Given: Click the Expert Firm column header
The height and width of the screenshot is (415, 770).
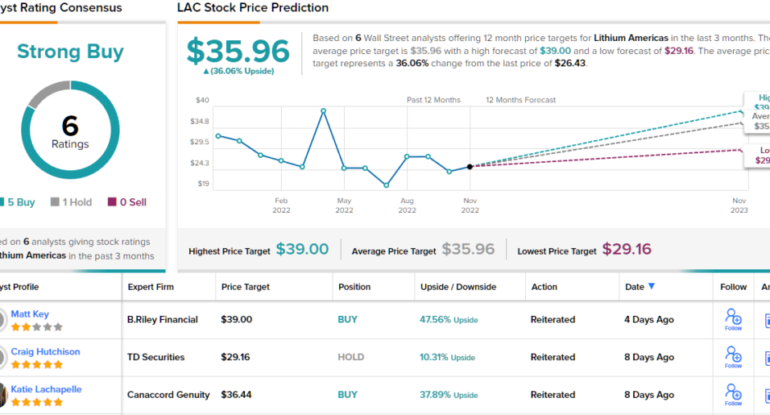Looking at the screenshot, I should [153, 286].
